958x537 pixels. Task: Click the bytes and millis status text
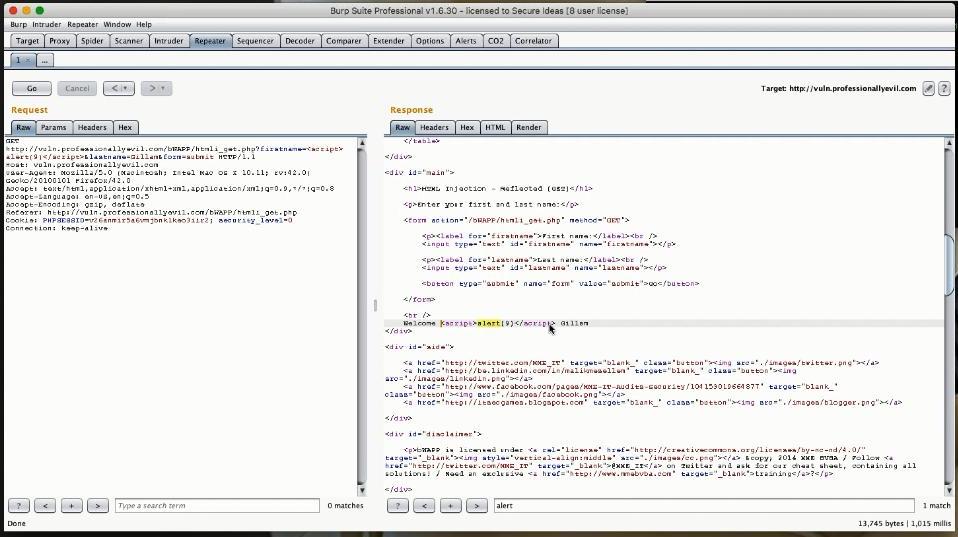pyautogui.click(x=904, y=524)
